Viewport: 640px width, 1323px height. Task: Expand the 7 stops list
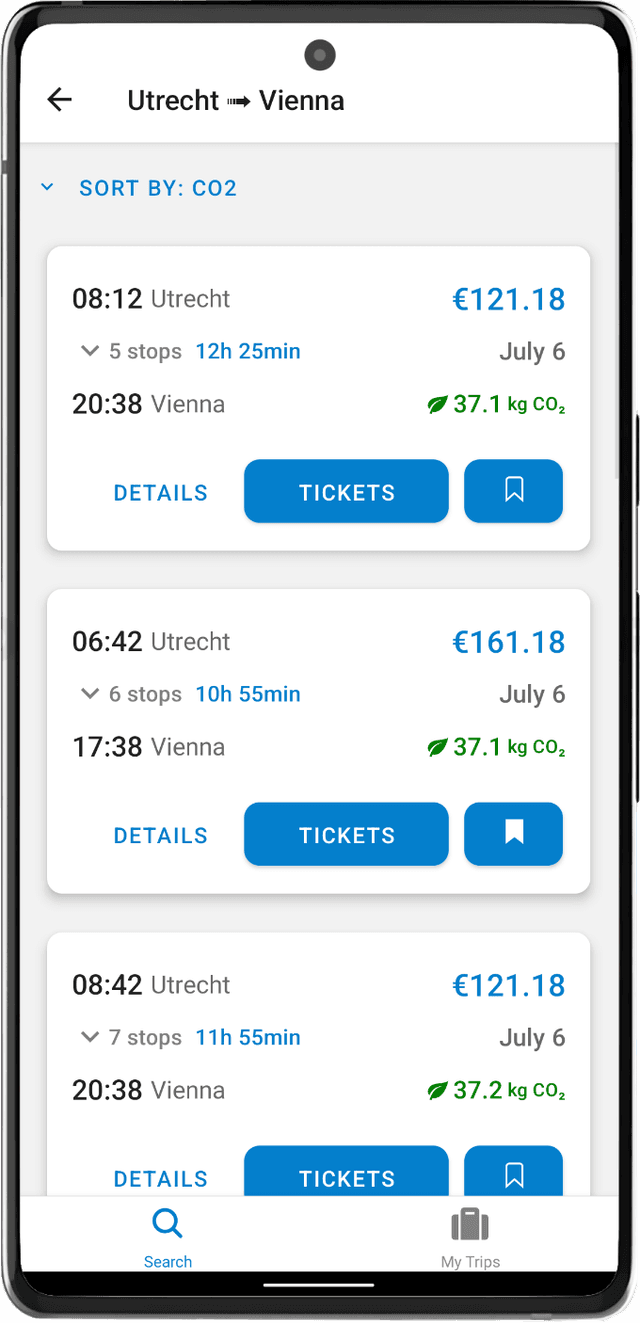(x=90, y=1037)
